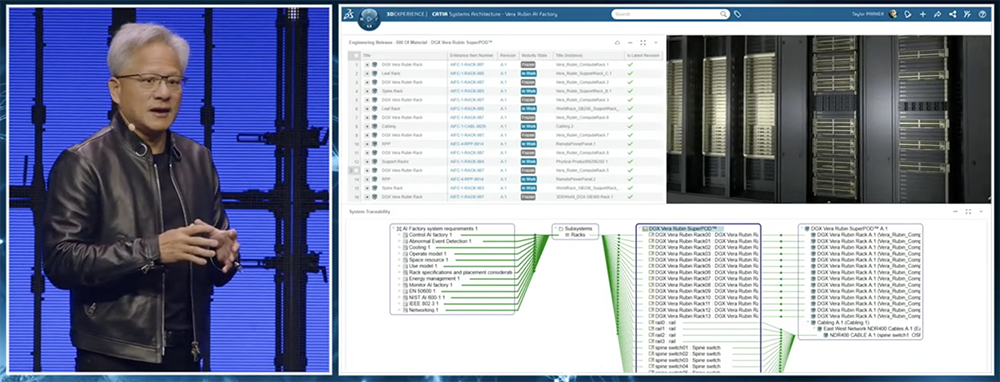The image size is (1000, 382).
Task: Click the plus add icon in top bar
Action: click(x=923, y=14)
